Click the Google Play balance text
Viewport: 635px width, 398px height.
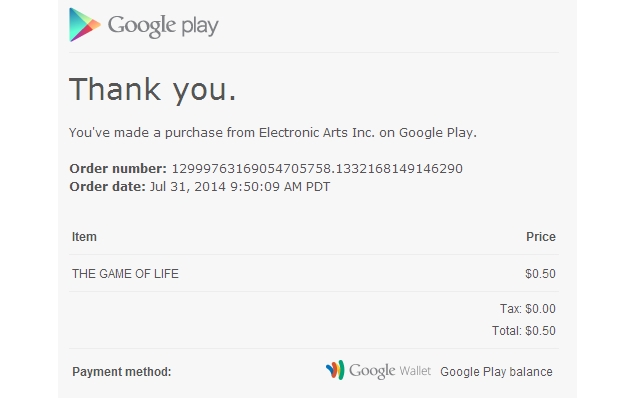pyautogui.click(x=496, y=372)
